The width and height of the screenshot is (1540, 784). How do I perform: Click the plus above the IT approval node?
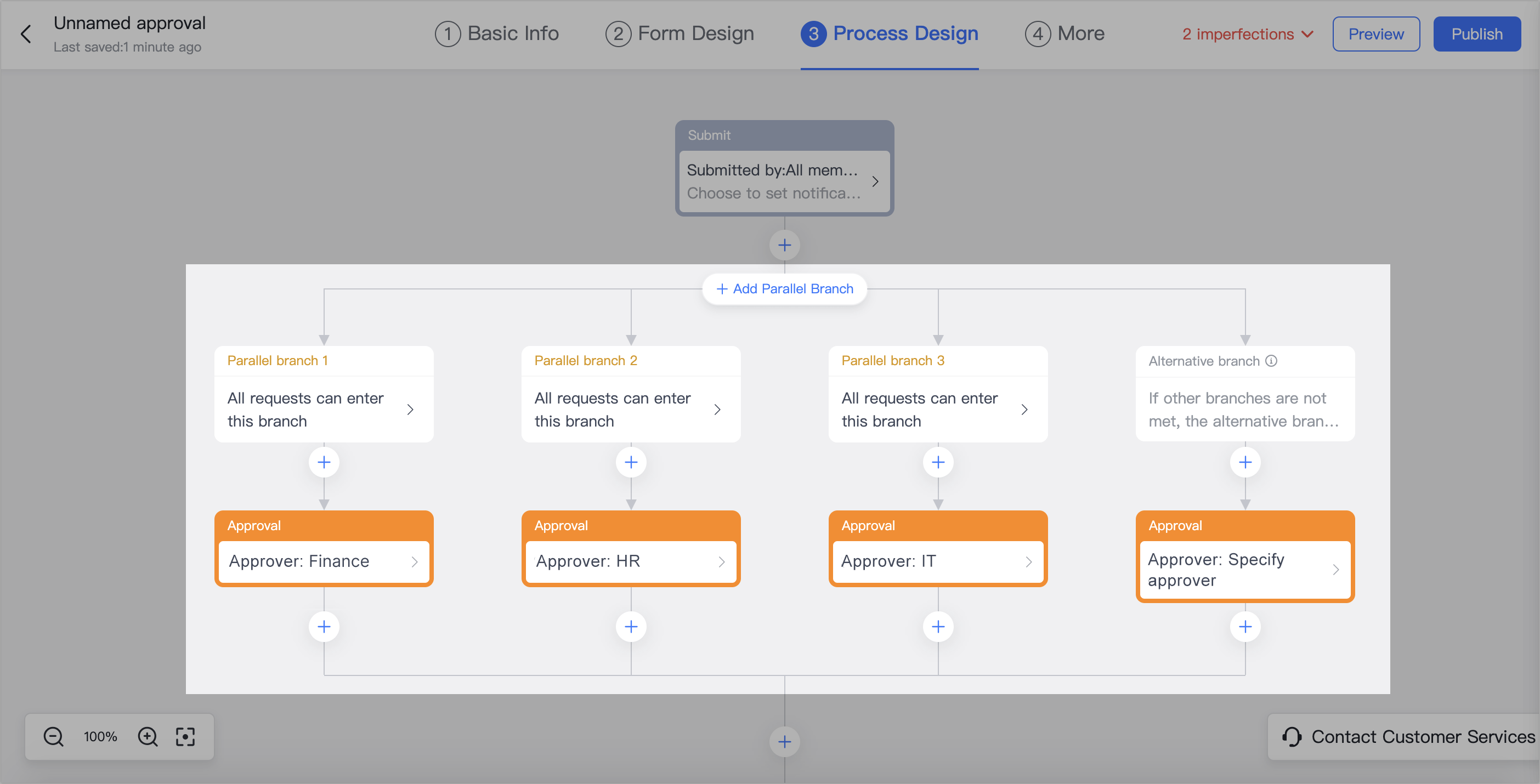(x=937, y=461)
